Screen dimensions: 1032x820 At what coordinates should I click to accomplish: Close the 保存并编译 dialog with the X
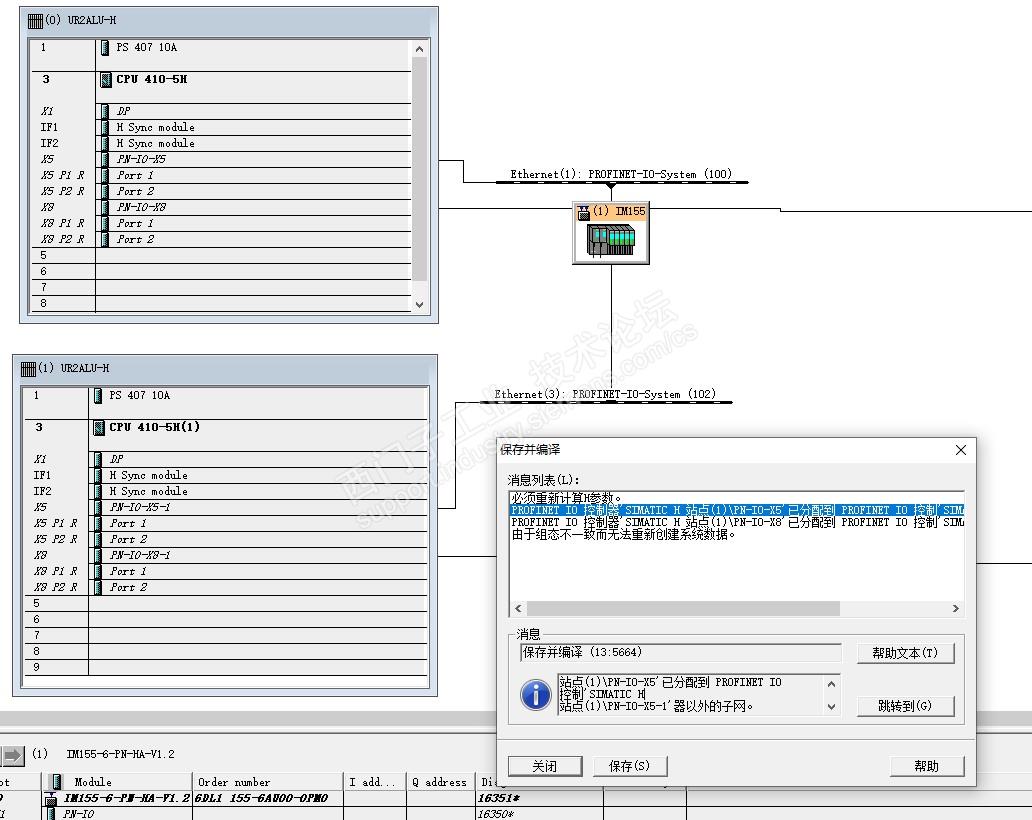(x=961, y=449)
